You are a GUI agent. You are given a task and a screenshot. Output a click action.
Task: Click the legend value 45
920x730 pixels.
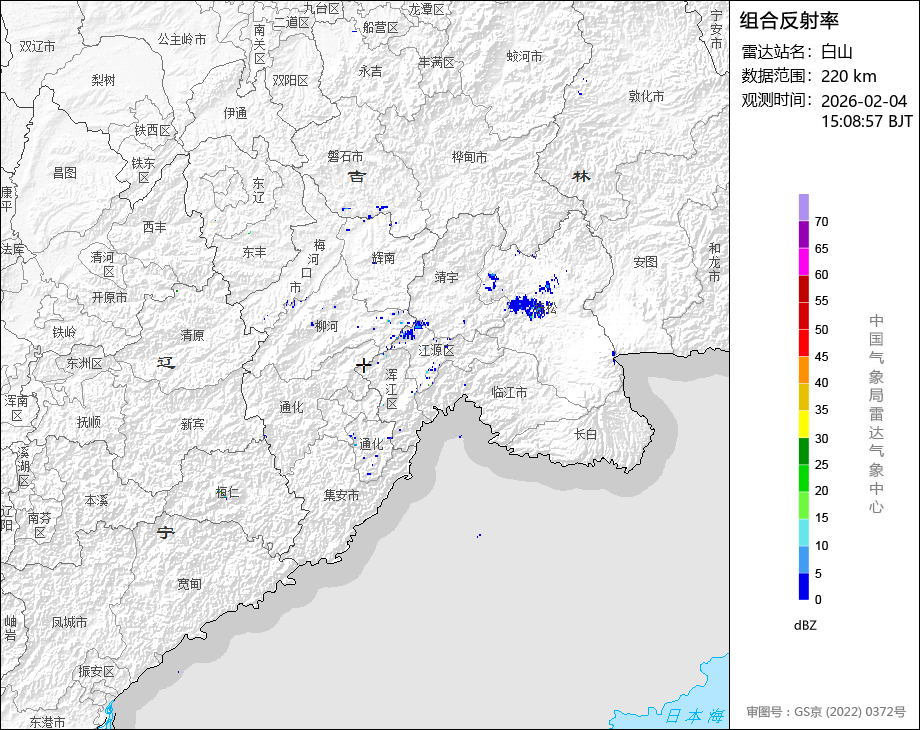click(821, 357)
